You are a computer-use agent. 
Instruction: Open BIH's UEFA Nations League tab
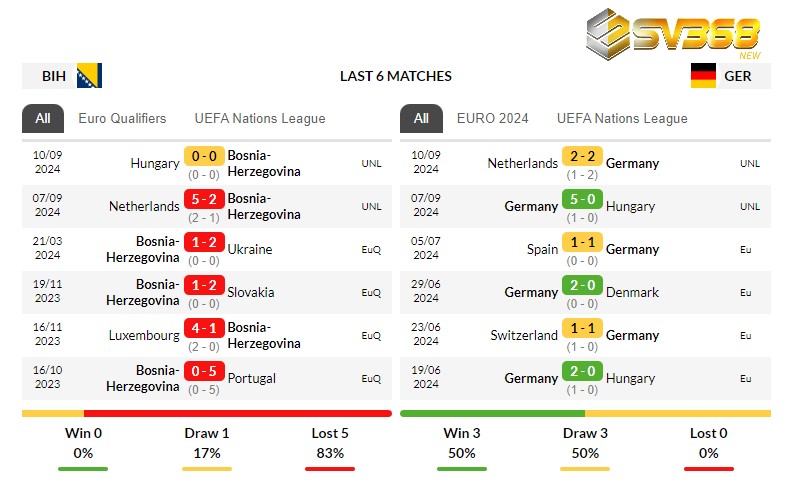point(260,118)
